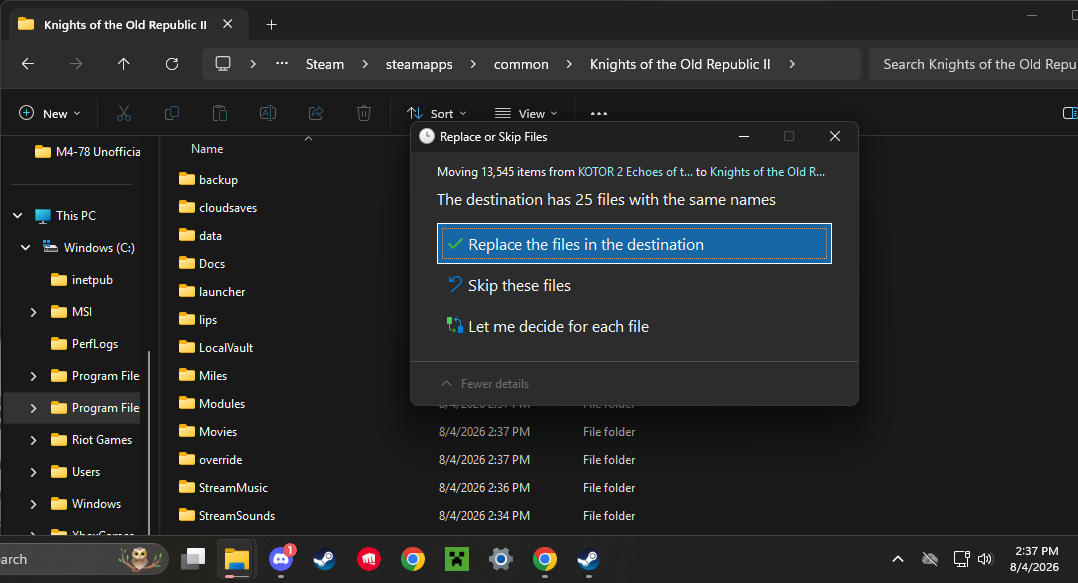The height and width of the screenshot is (583, 1078).
Task: Go back using the Back arrow
Action: (28, 64)
